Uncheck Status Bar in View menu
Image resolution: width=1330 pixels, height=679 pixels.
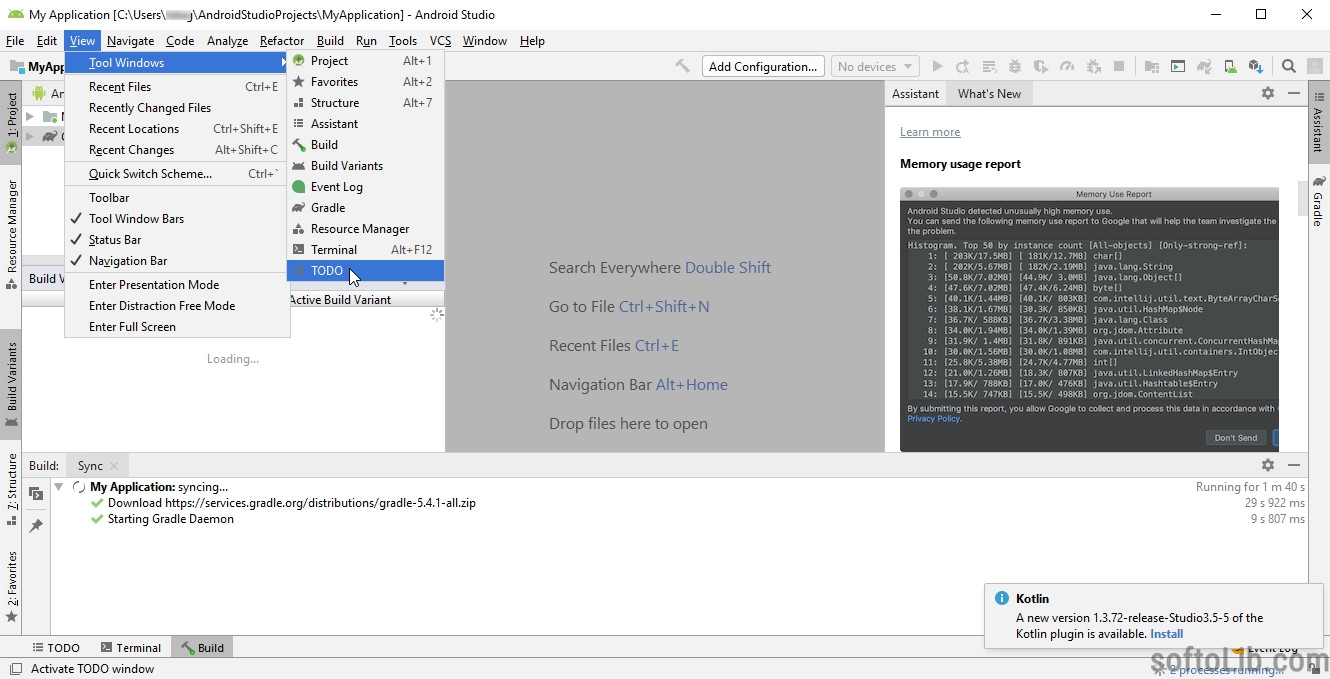(x=177, y=240)
